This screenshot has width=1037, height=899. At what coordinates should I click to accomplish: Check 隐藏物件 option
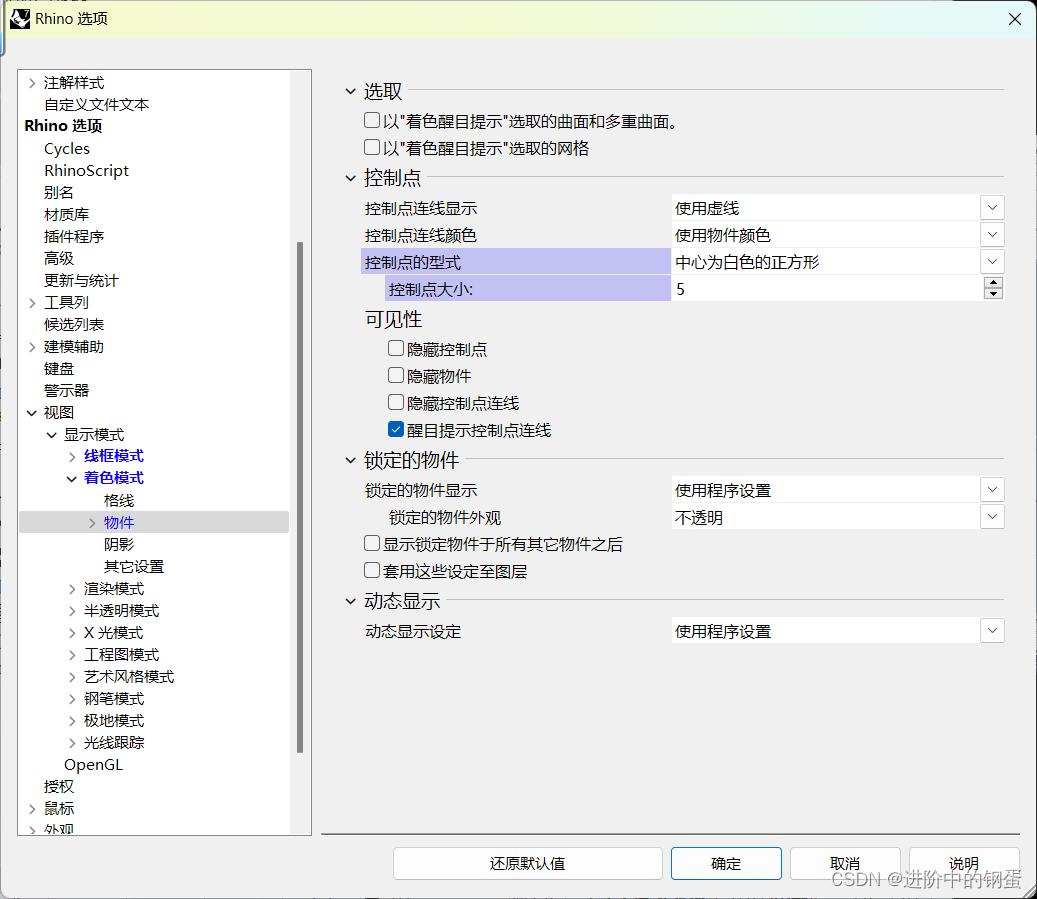pos(395,375)
